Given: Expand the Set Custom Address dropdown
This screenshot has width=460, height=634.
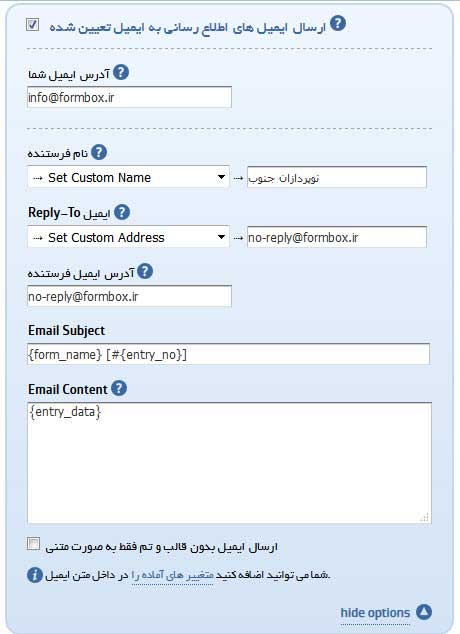Looking at the screenshot, I should click(128, 237).
